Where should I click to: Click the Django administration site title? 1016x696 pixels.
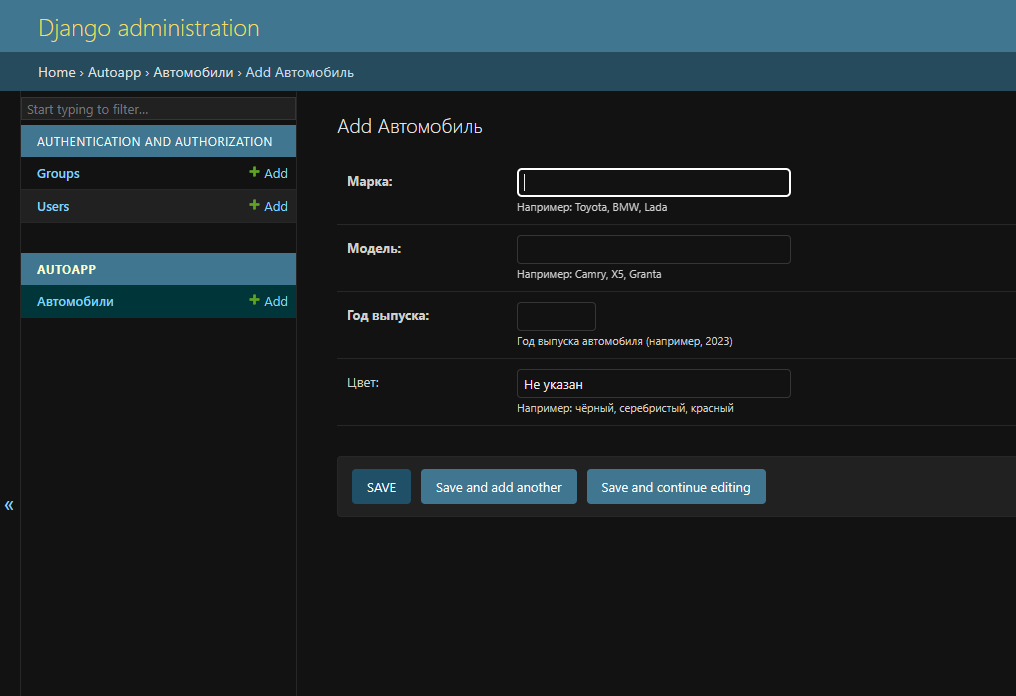tap(148, 28)
